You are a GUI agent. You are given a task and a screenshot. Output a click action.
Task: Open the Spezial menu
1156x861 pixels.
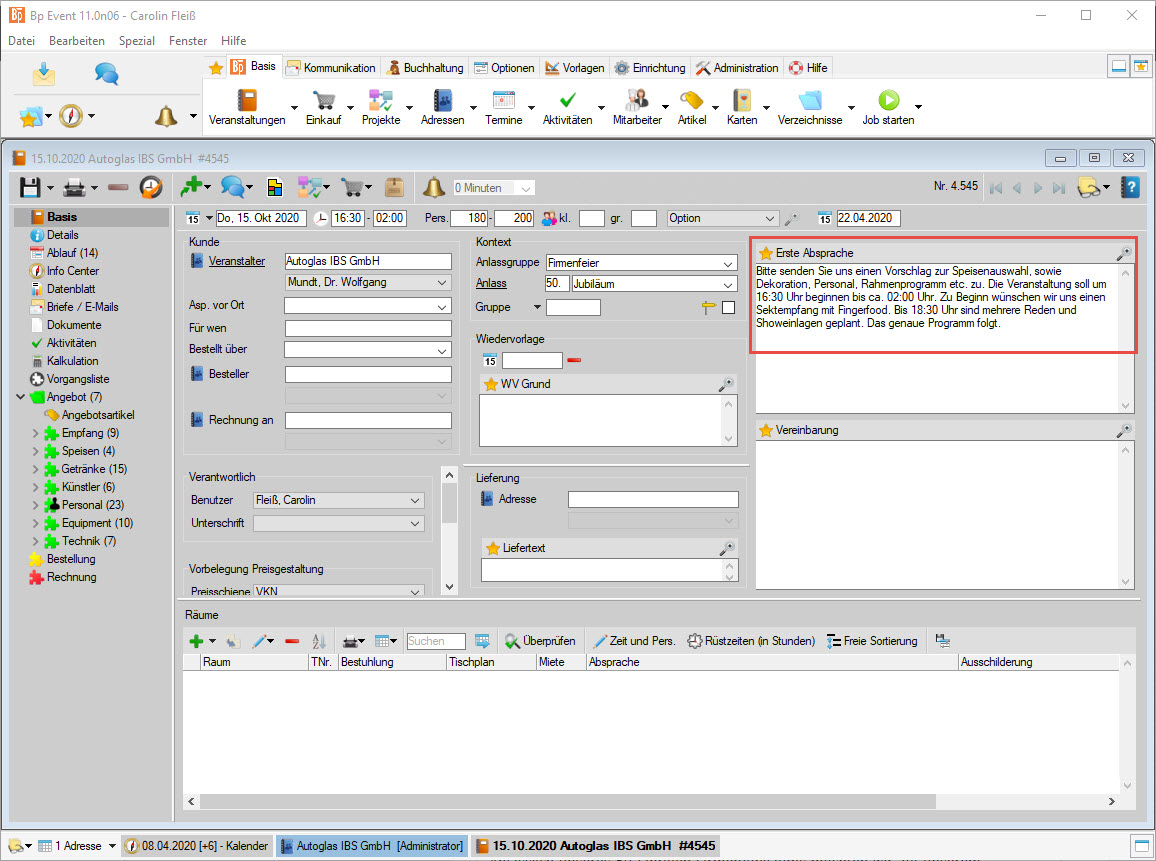136,41
